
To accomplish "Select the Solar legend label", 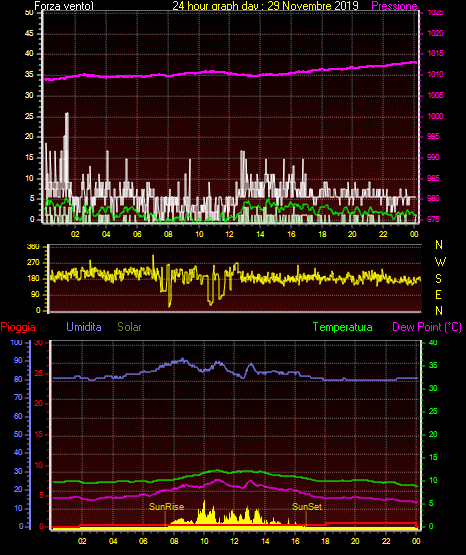I will (129, 327).
